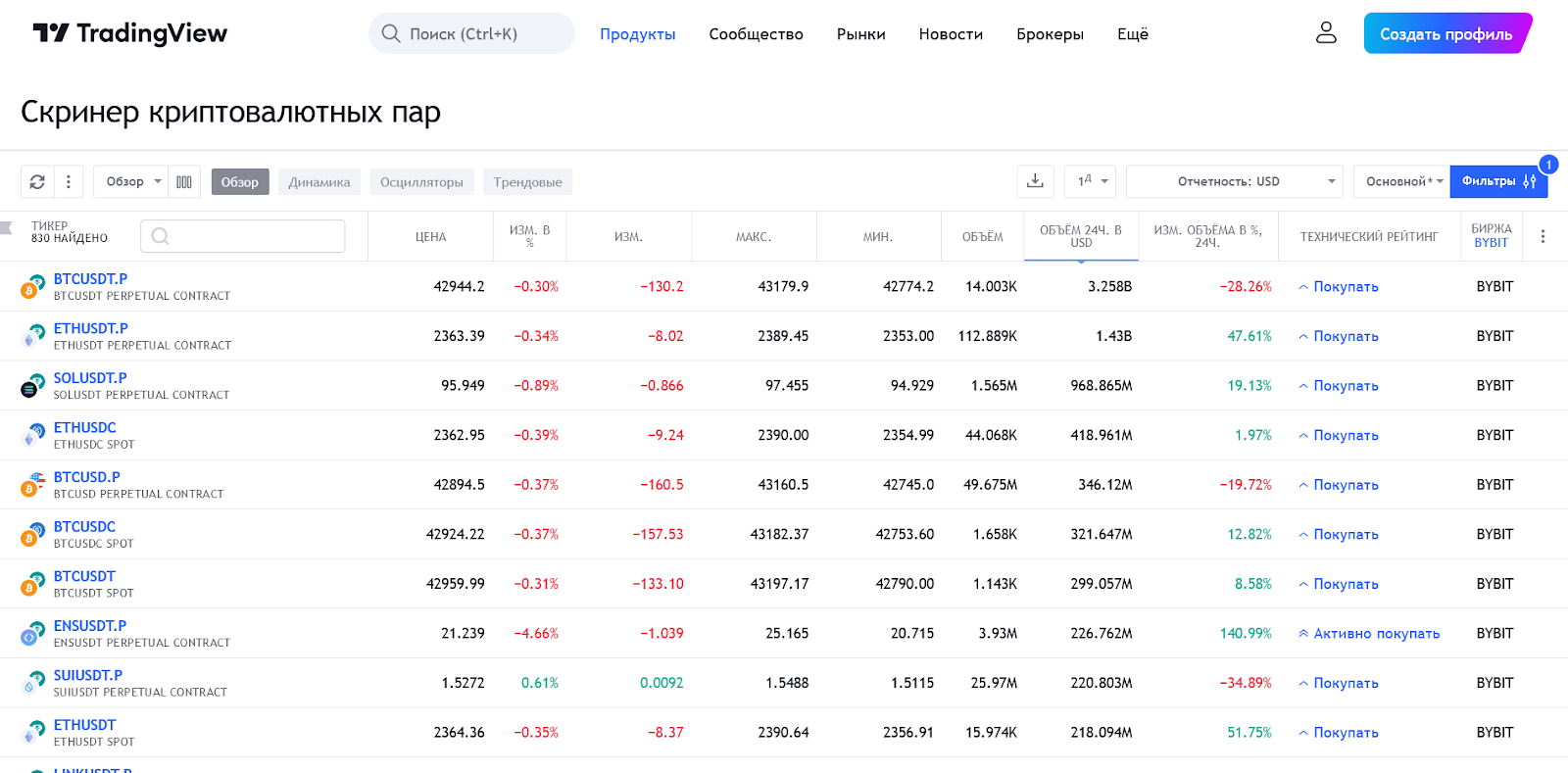Open the table columns three-dot menu
This screenshot has height=773, width=1568.
(1543, 236)
